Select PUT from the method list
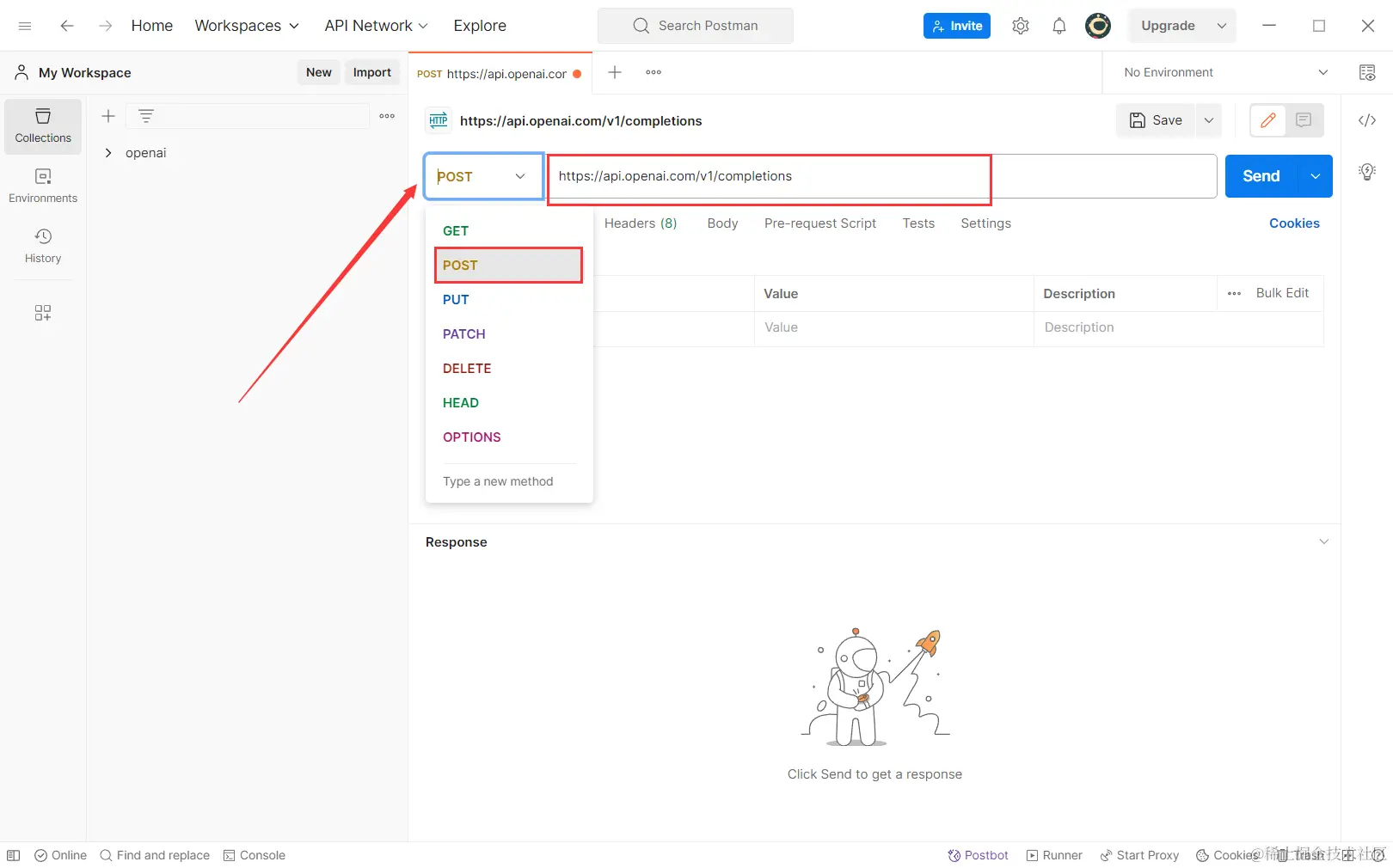Image resolution: width=1393 pixels, height=868 pixels. coord(509,300)
